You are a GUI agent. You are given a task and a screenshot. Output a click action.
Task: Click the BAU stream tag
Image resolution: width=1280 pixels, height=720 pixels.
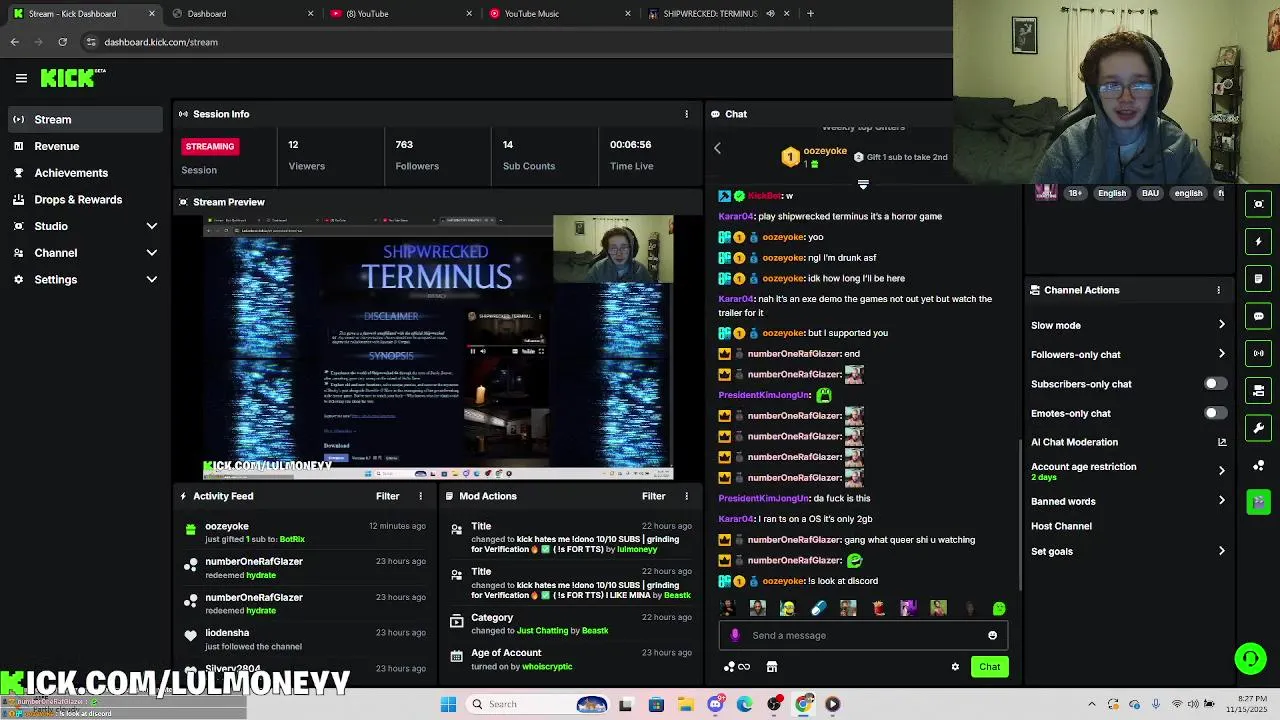tap(1150, 193)
